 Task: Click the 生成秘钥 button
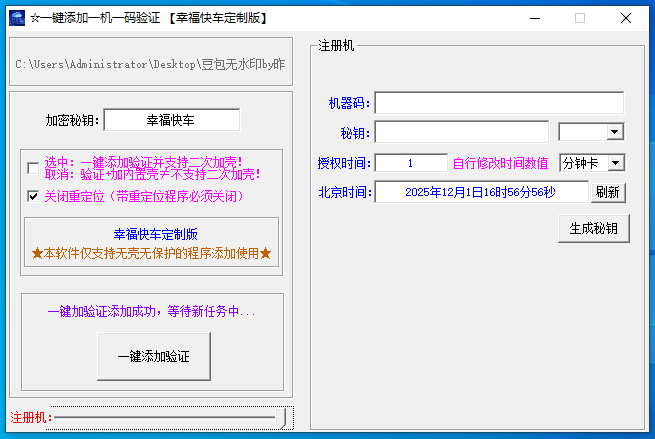click(593, 228)
